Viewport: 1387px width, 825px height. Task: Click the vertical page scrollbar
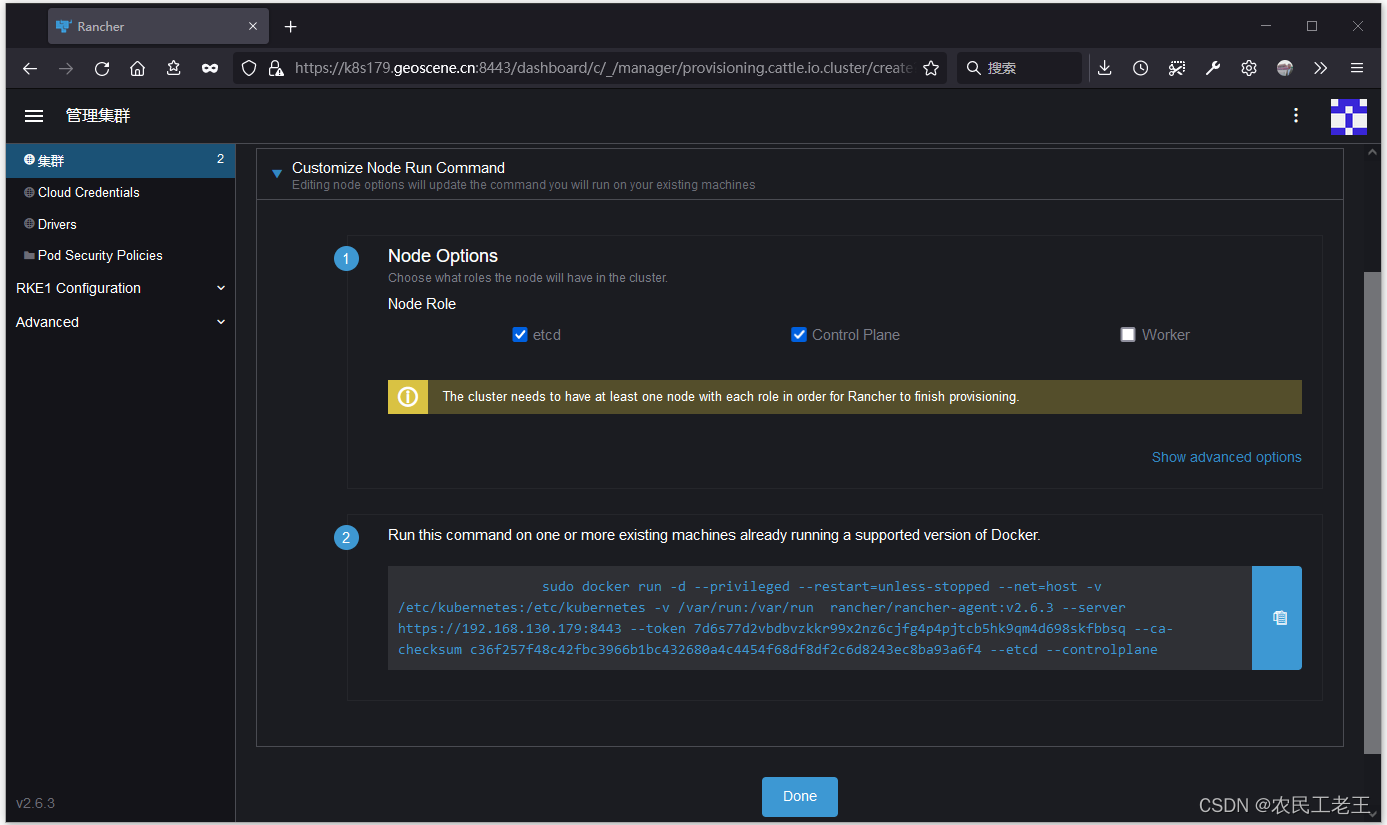[1372, 512]
